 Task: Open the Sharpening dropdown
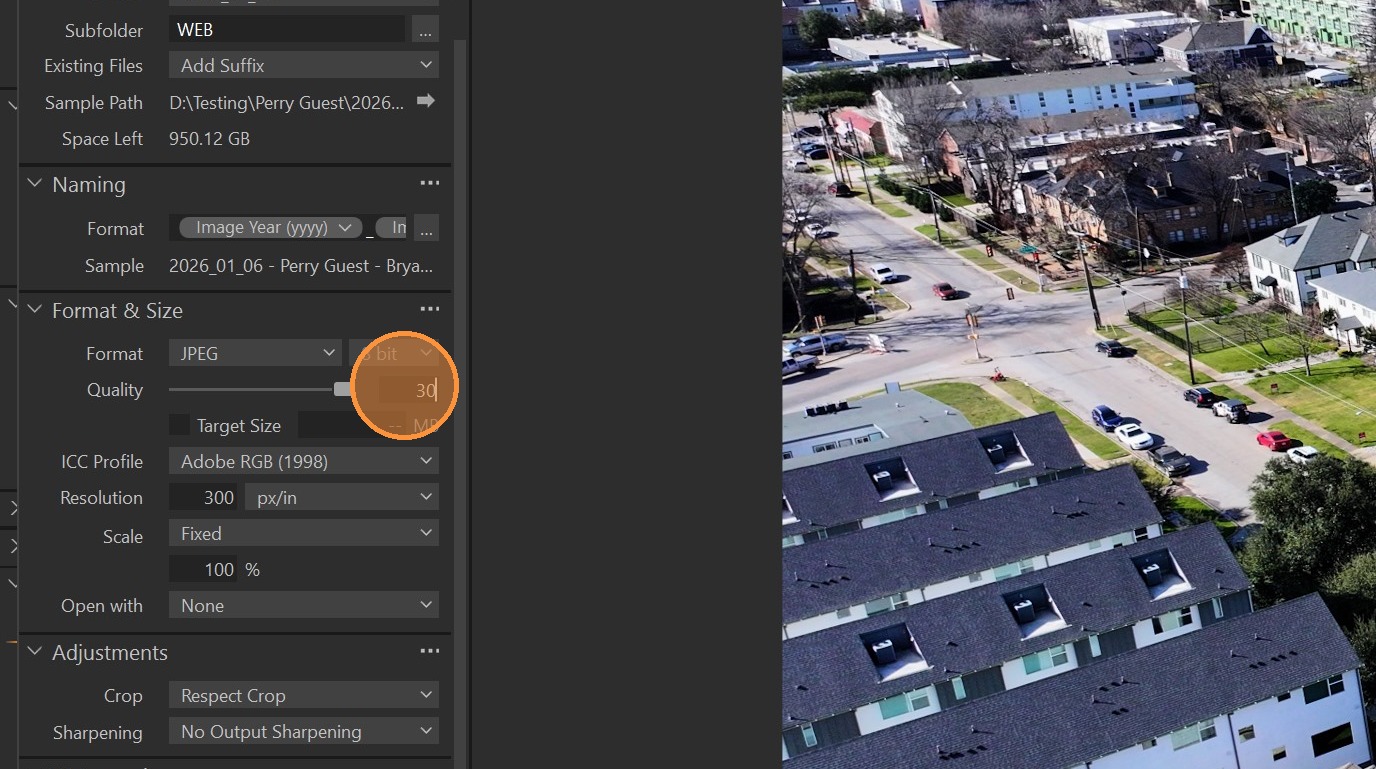coord(304,731)
